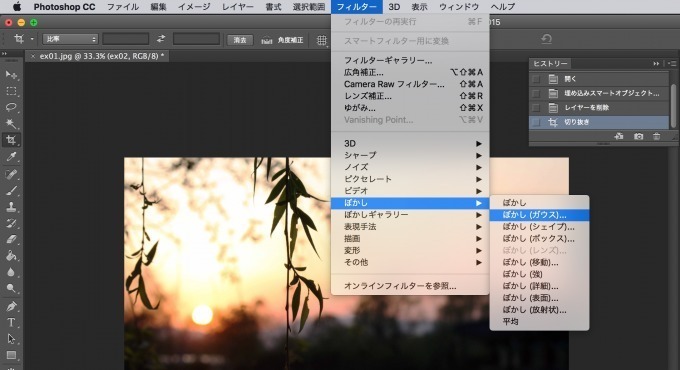Select the Rectangle shape tool
This screenshot has height=370, width=680.
pos(11,355)
